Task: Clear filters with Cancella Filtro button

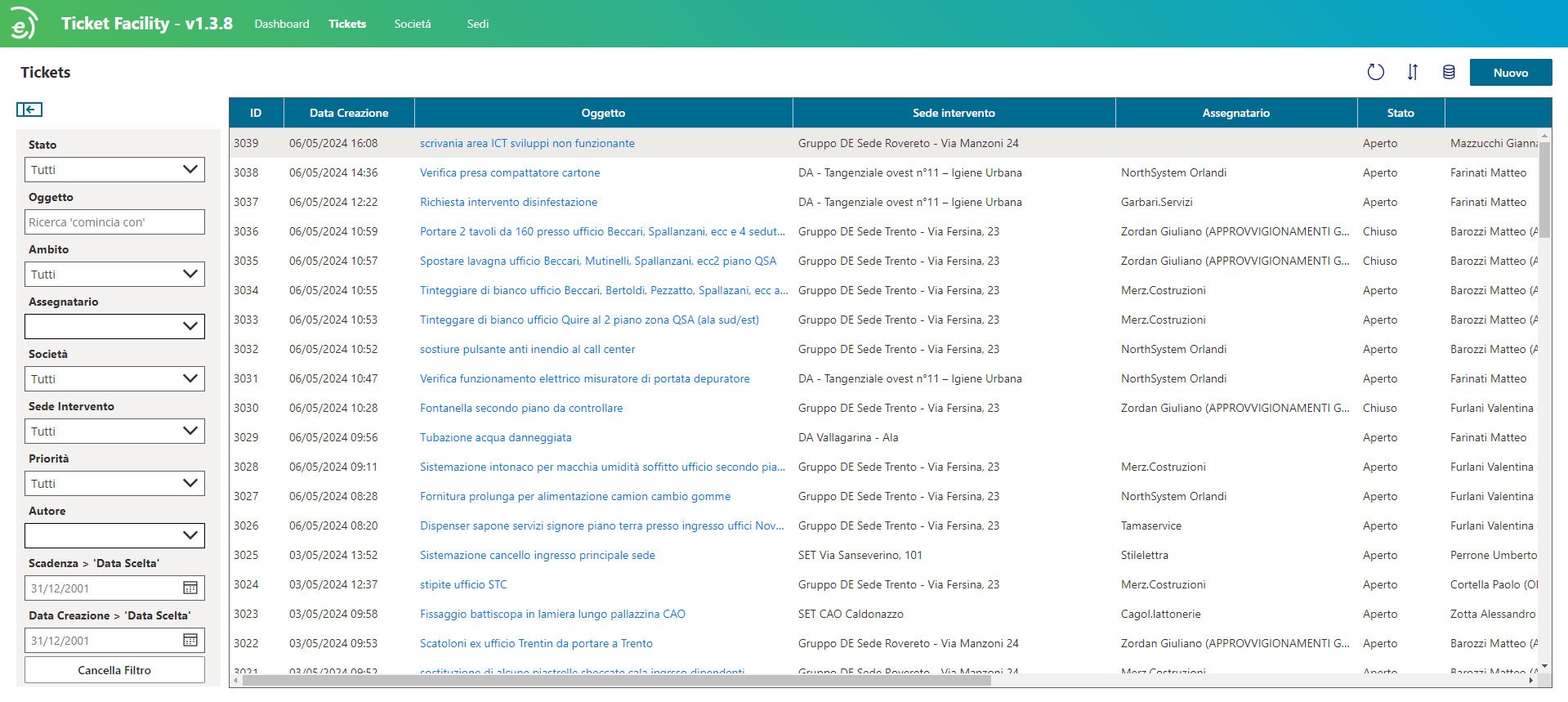Action: pyautogui.click(x=114, y=669)
